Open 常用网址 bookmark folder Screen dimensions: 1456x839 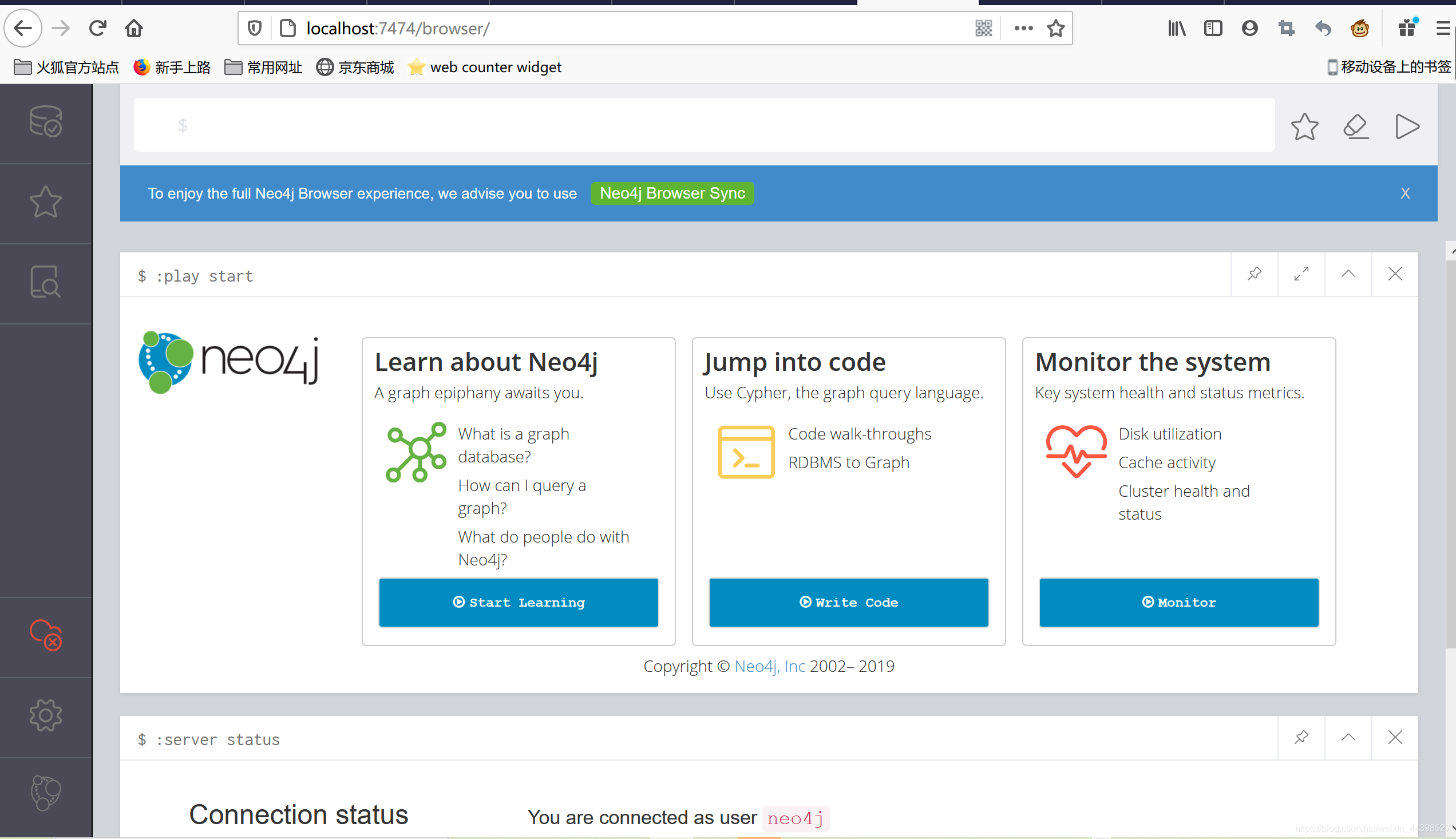coord(263,68)
